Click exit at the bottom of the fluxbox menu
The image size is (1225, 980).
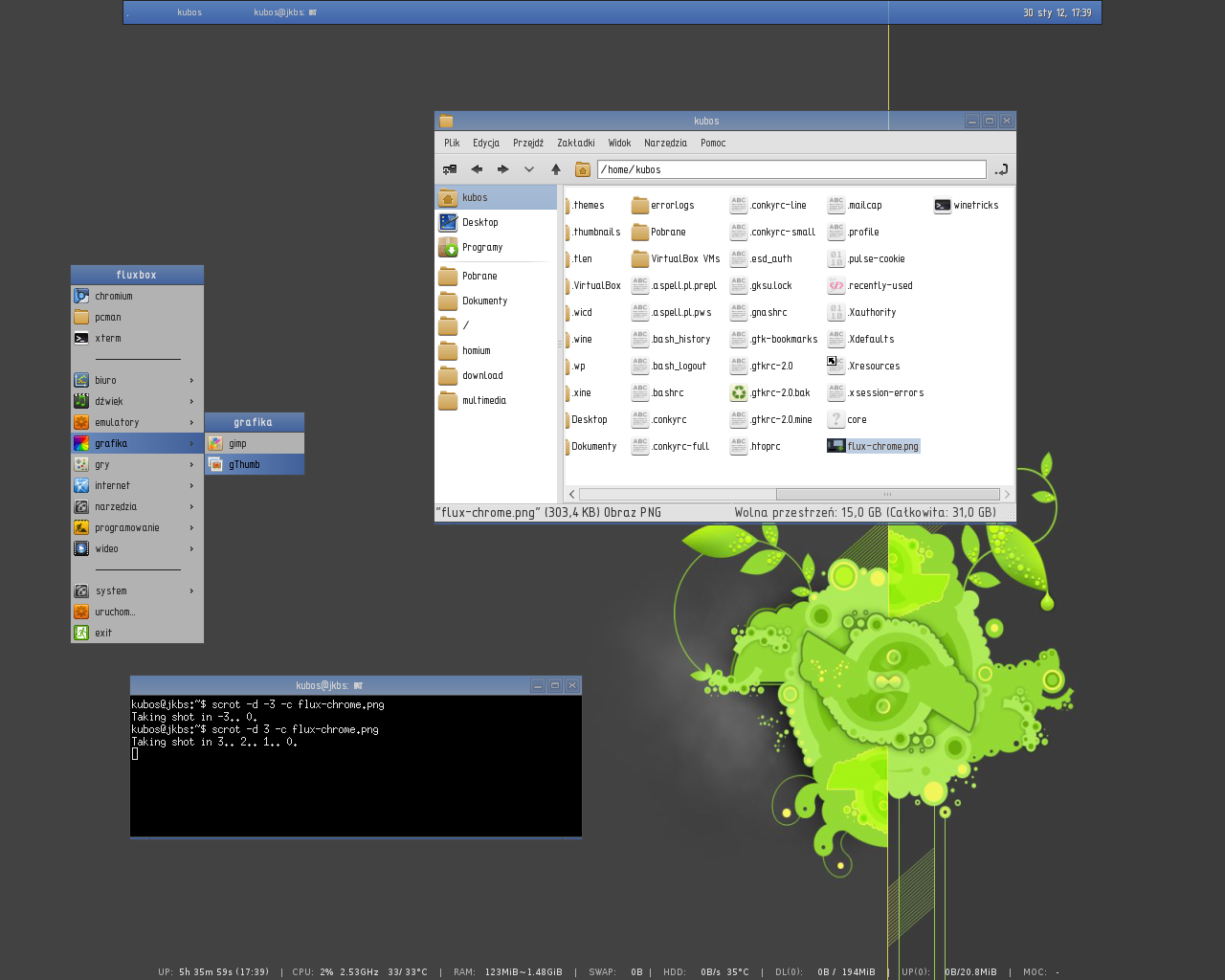pos(102,633)
